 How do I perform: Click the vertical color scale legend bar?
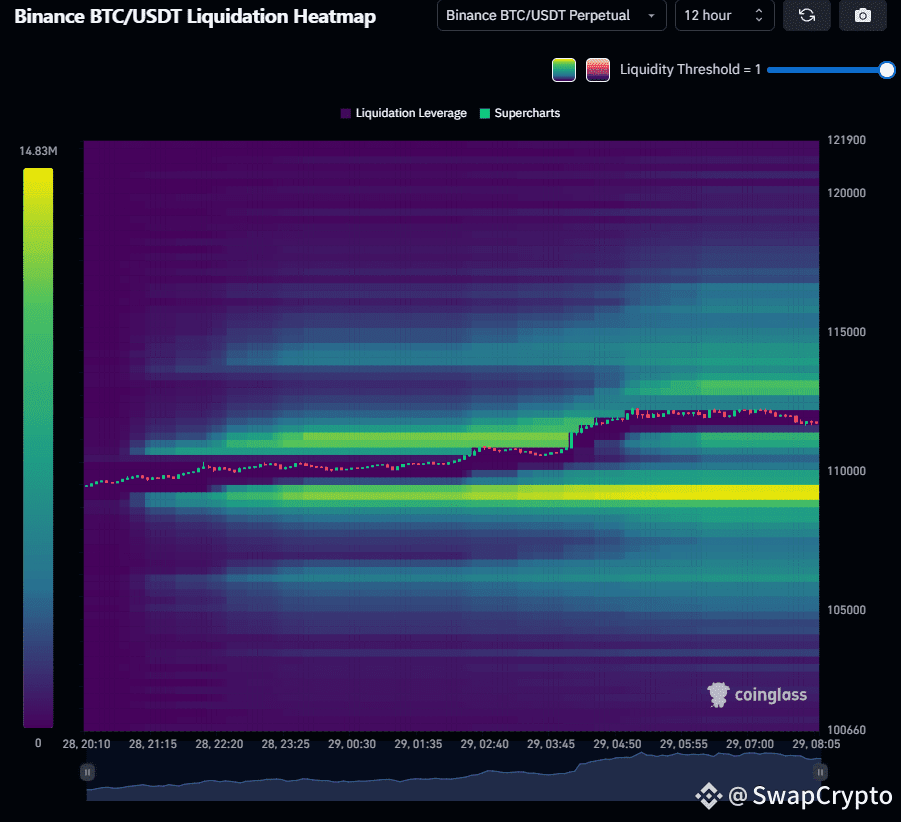[38, 447]
